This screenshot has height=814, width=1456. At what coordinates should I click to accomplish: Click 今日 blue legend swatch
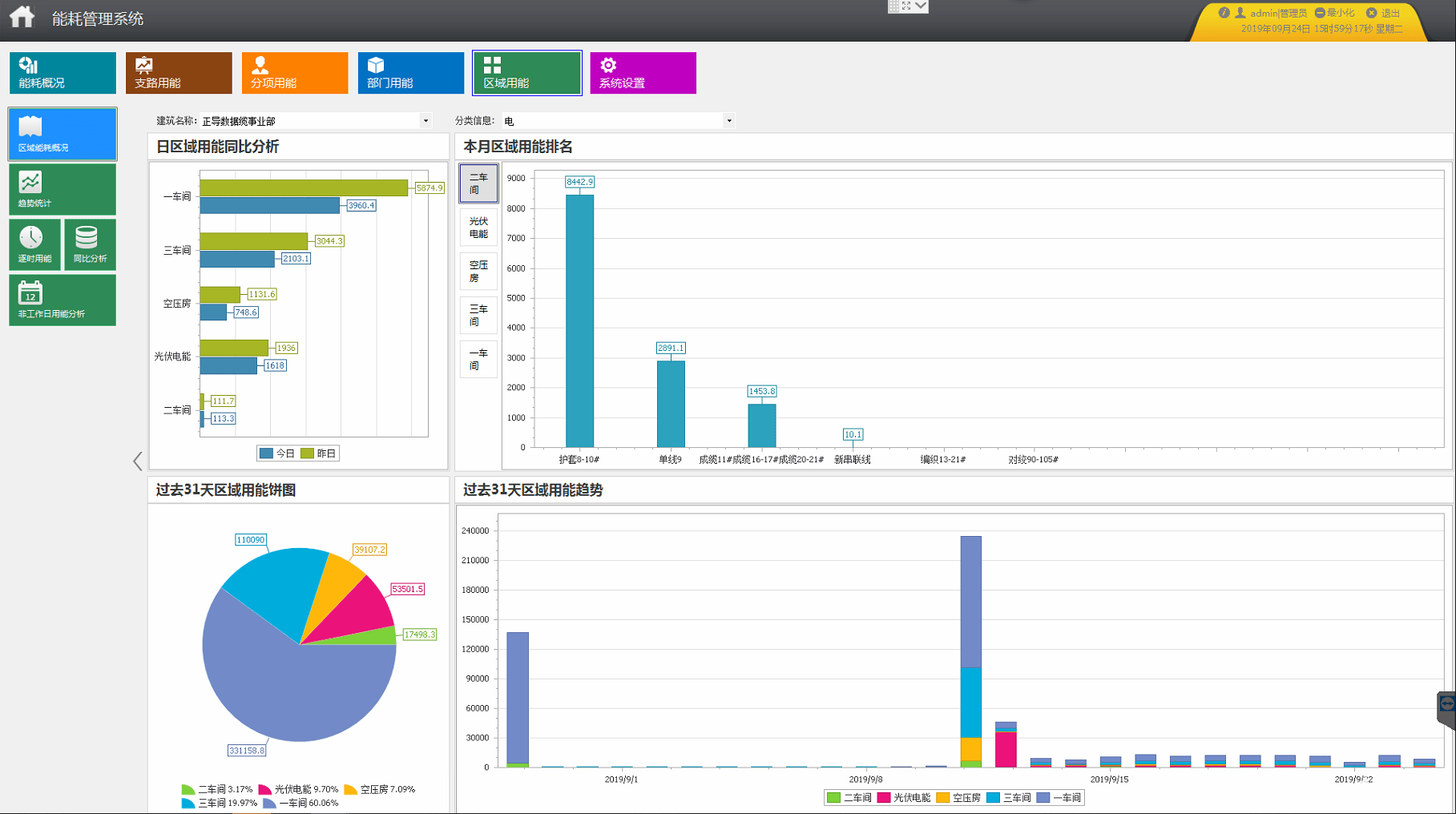(x=266, y=453)
